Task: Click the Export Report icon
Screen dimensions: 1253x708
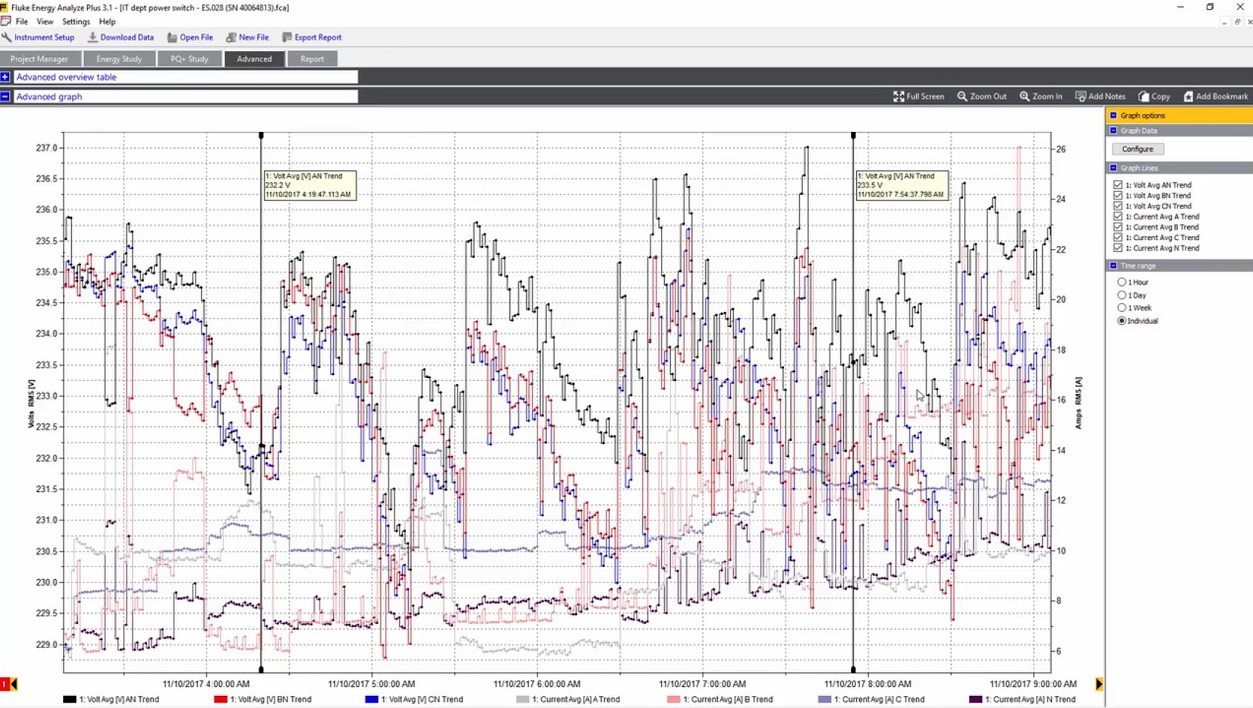Action: [287, 37]
